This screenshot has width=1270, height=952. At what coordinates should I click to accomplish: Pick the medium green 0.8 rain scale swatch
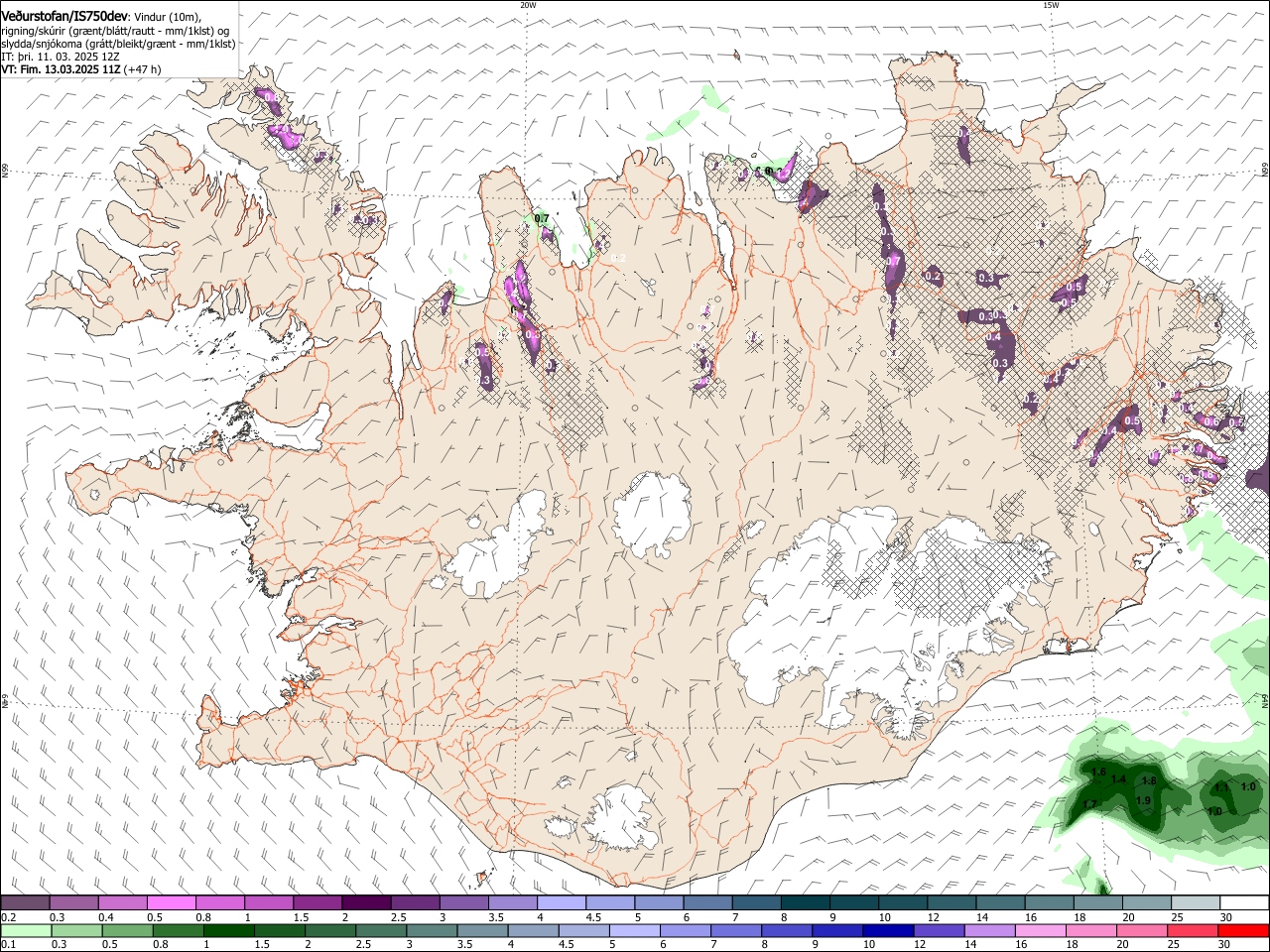pos(178,930)
